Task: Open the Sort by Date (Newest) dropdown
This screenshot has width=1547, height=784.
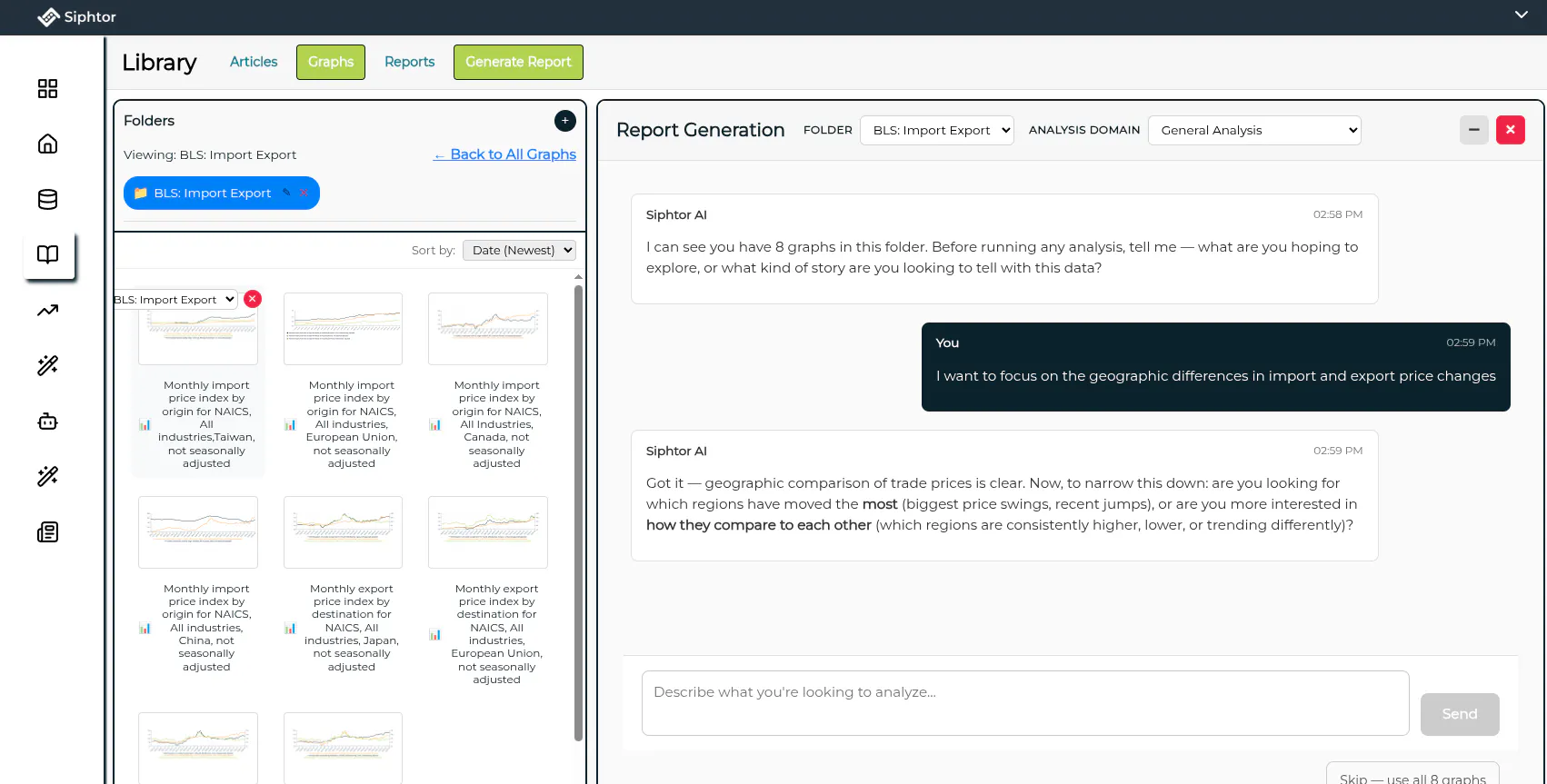Action: click(x=519, y=250)
